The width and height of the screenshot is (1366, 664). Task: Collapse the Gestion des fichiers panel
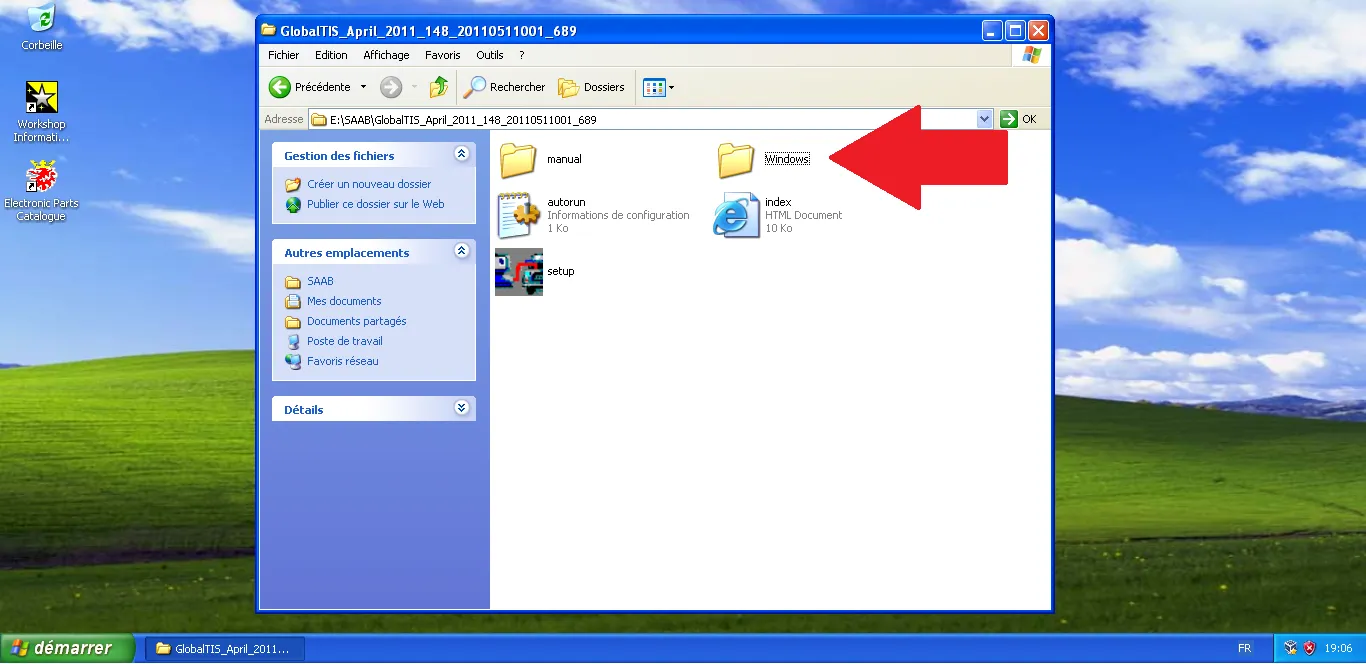coord(461,153)
